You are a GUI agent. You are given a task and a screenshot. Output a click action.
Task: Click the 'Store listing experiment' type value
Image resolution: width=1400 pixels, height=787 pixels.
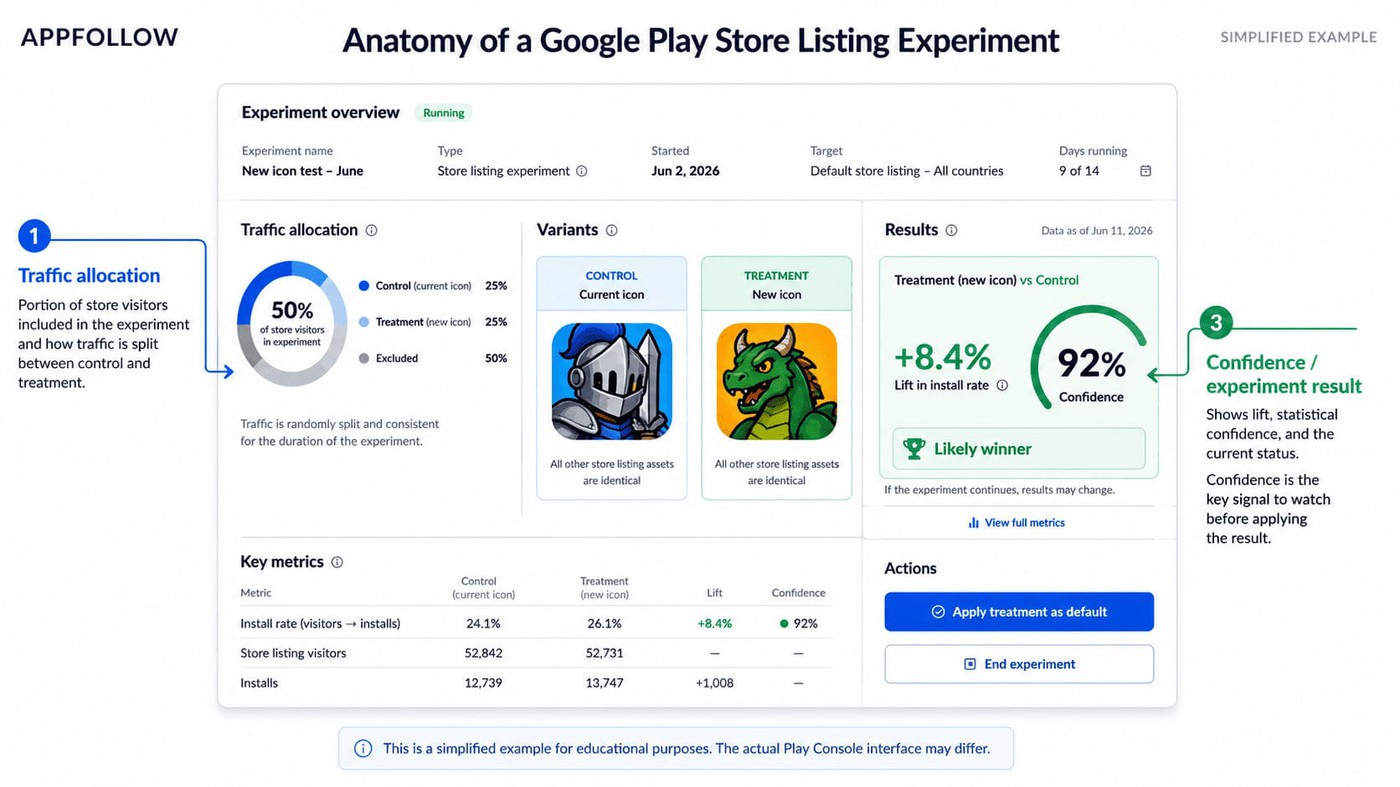coord(503,171)
